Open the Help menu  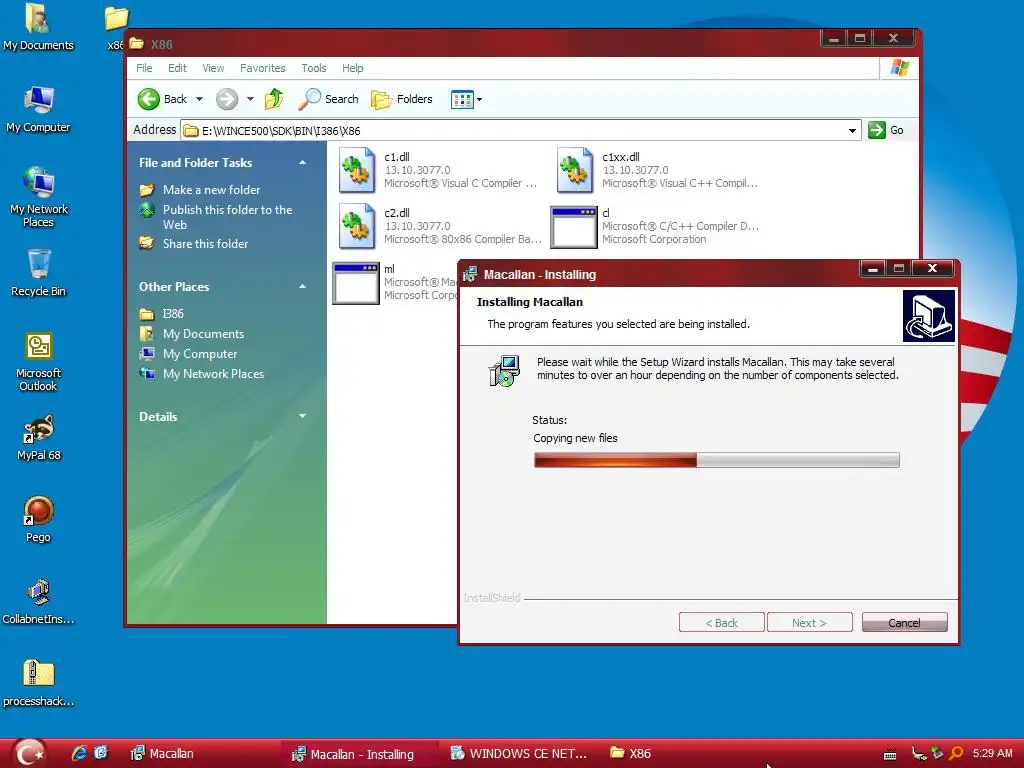[x=353, y=68]
